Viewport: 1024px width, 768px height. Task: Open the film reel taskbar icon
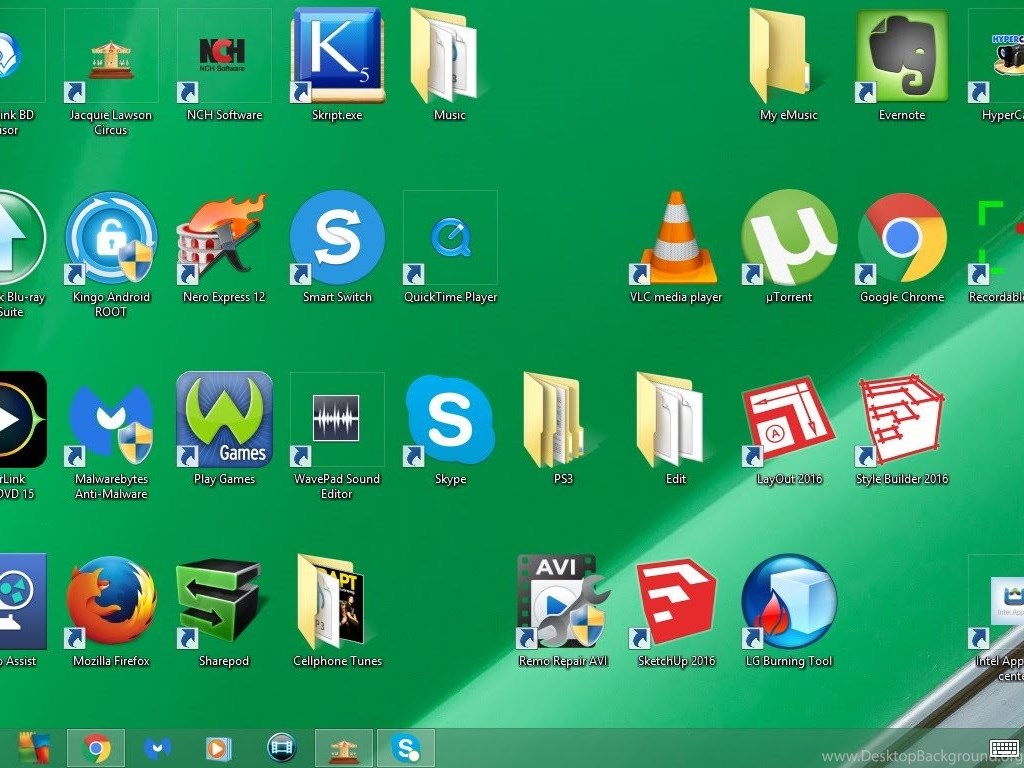tap(281, 748)
